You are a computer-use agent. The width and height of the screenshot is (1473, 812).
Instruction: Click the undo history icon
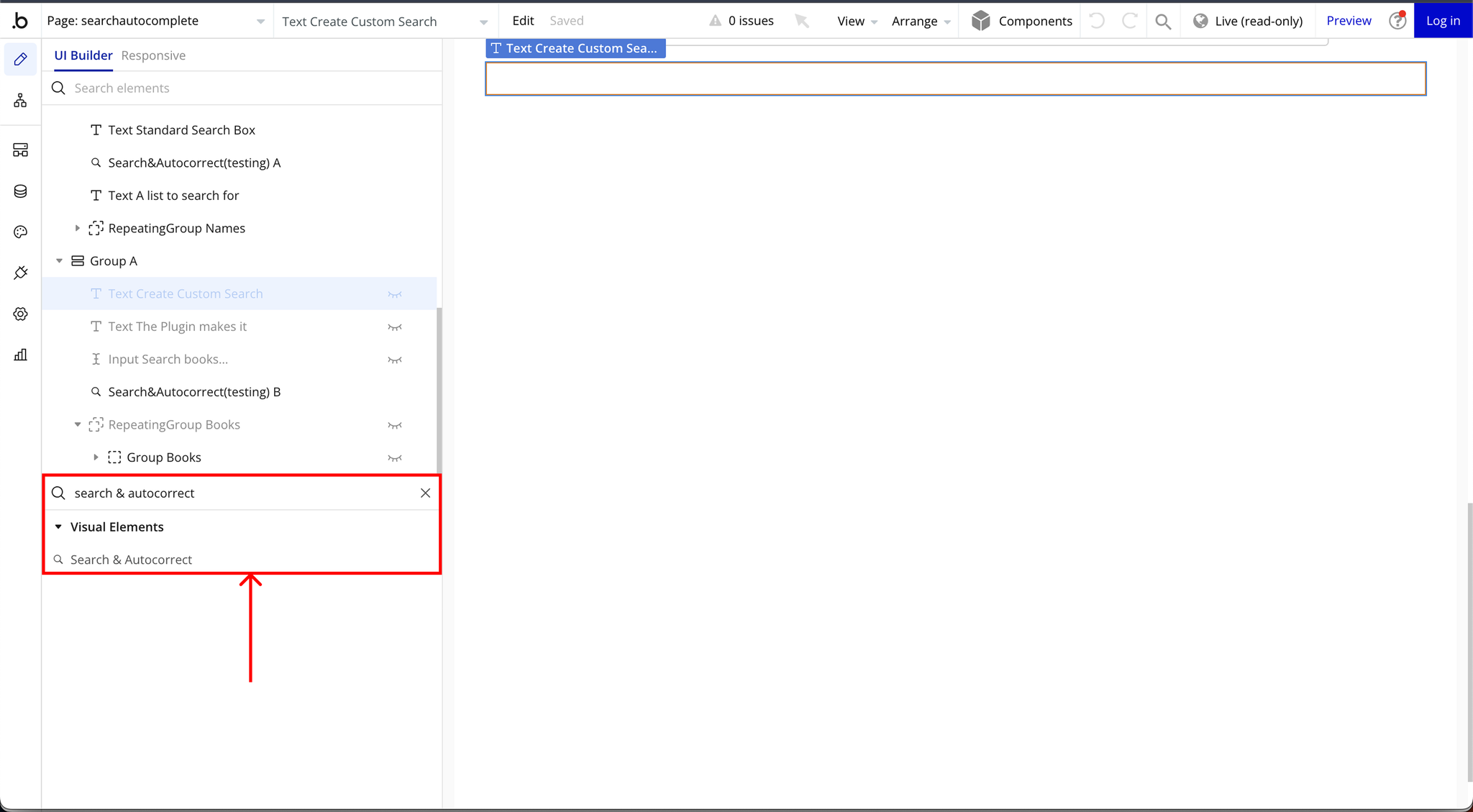coord(1096,21)
